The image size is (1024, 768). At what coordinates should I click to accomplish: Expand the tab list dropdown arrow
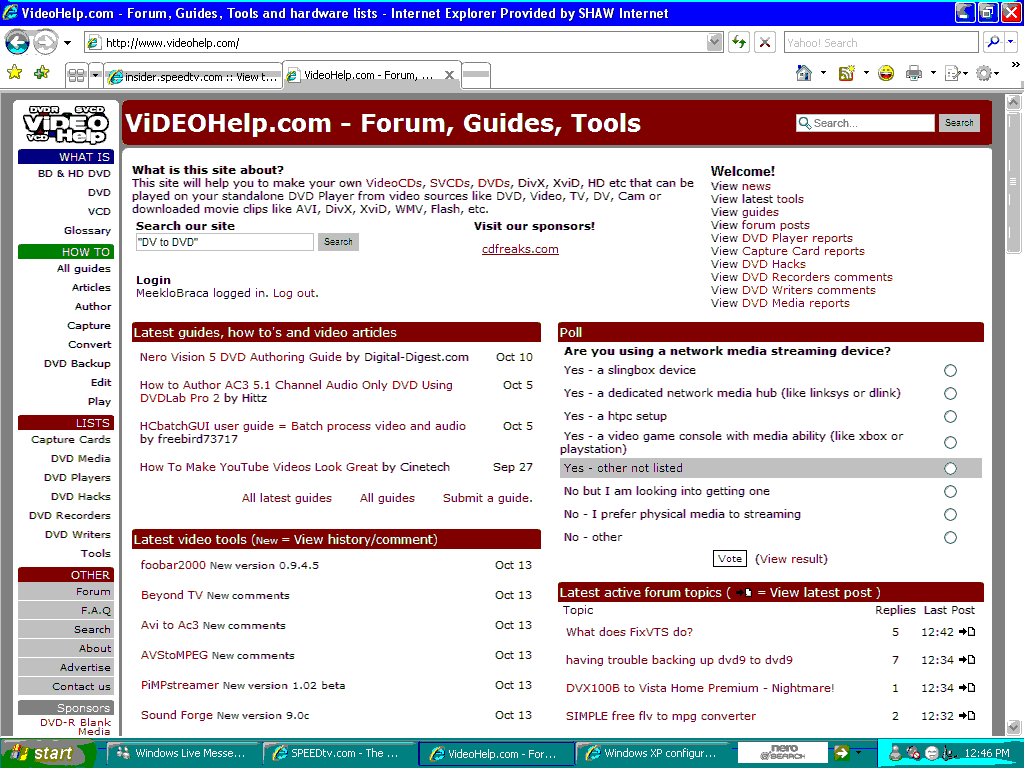pyautogui.click(x=95, y=75)
